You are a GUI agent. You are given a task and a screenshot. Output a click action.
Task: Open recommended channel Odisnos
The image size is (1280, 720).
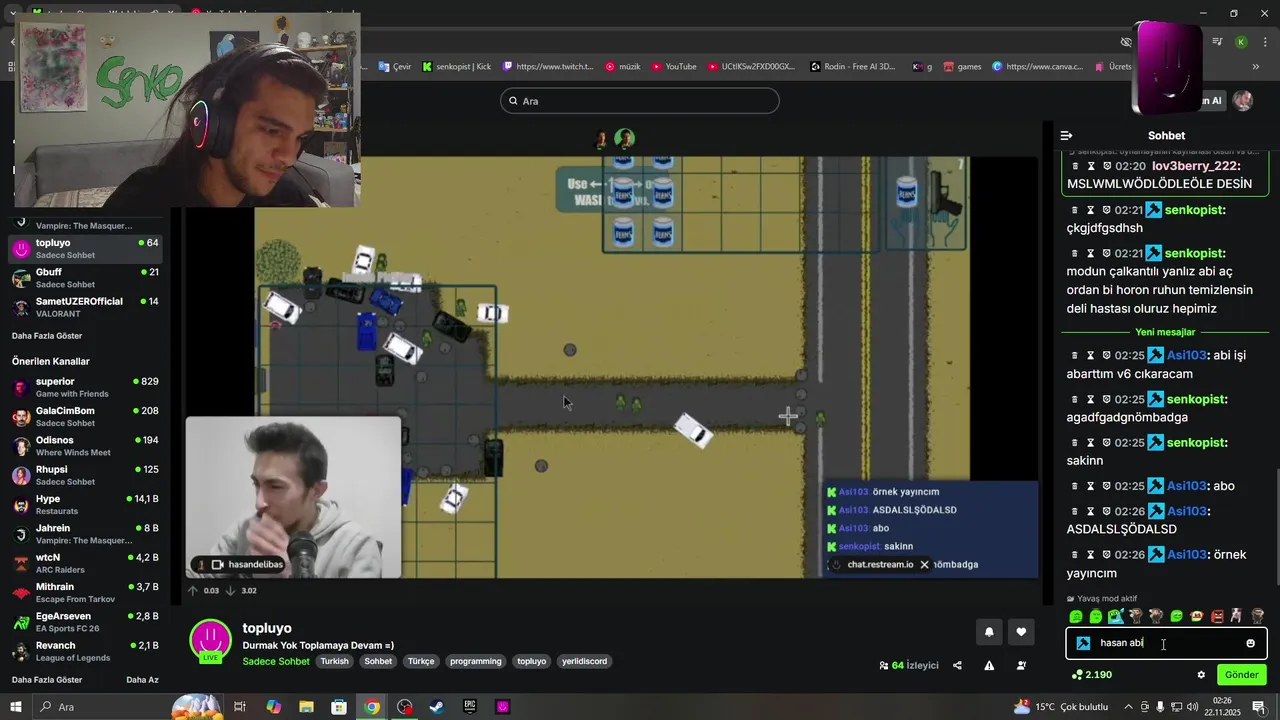(85, 446)
